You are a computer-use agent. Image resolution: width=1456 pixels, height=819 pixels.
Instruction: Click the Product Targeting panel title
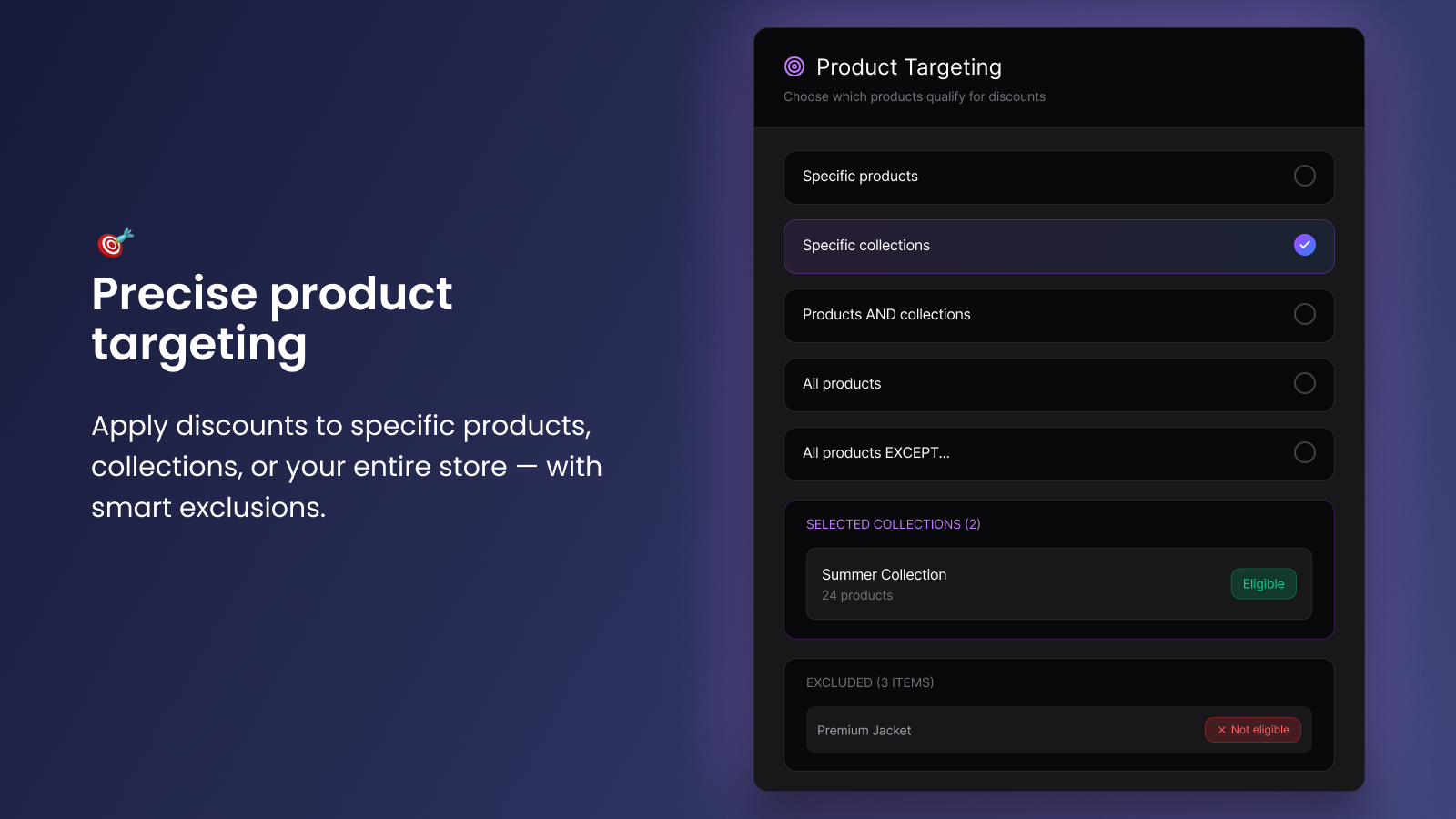(907, 66)
